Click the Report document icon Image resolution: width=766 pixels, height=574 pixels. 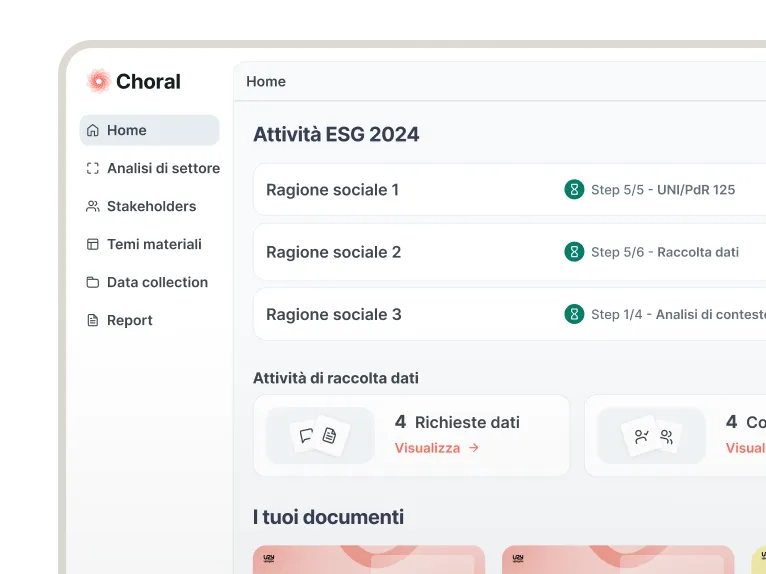click(x=92, y=320)
